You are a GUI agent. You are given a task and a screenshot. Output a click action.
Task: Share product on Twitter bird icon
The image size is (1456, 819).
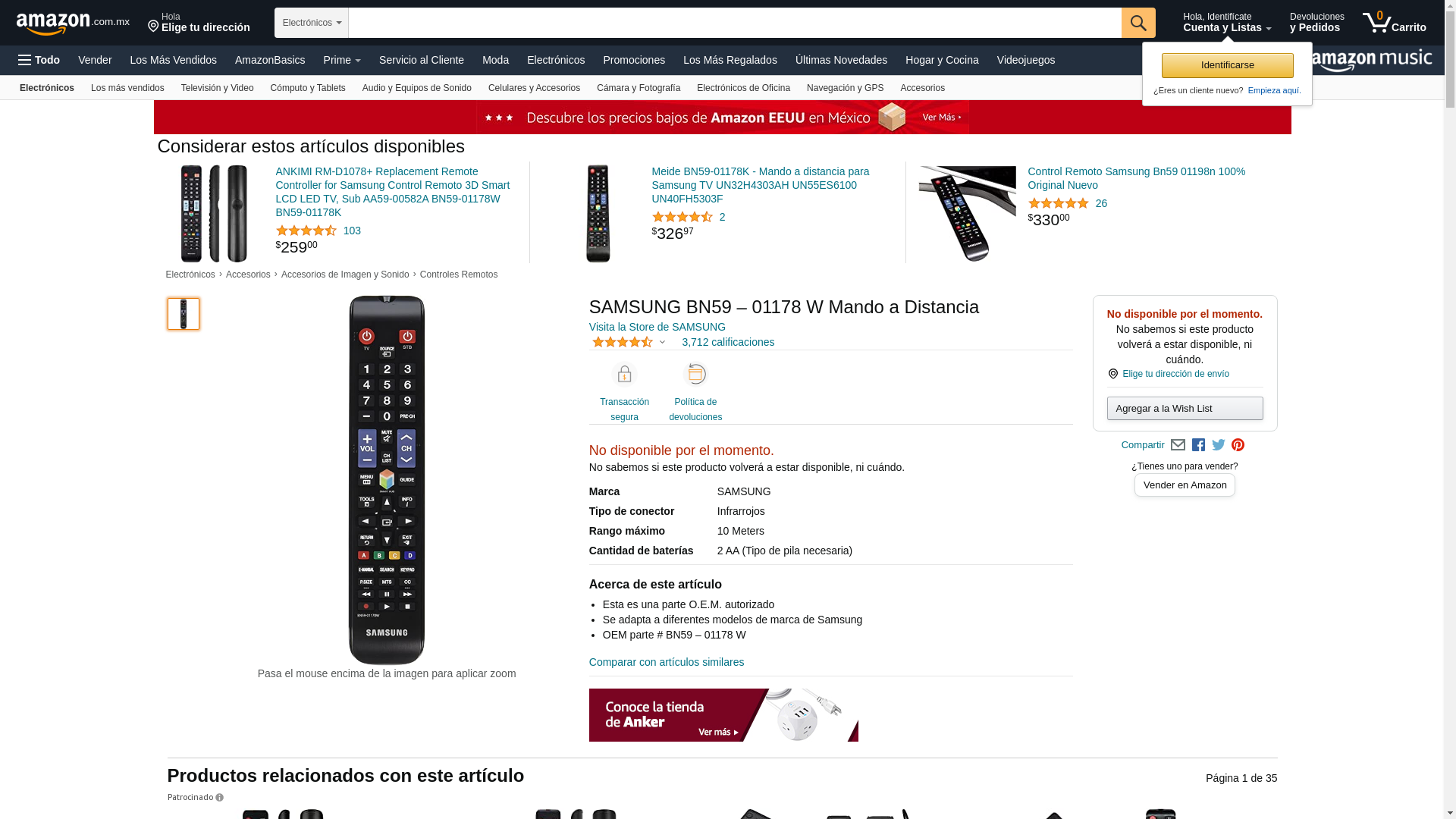click(x=1219, y=445)
